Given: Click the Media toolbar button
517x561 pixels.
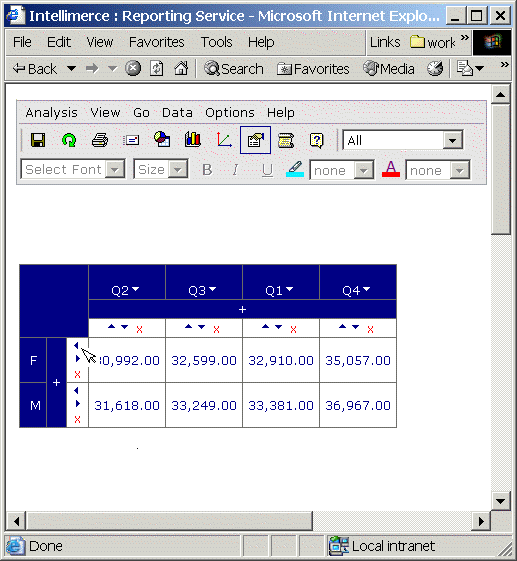Looking at the screenshot, I should pos(389,69).
